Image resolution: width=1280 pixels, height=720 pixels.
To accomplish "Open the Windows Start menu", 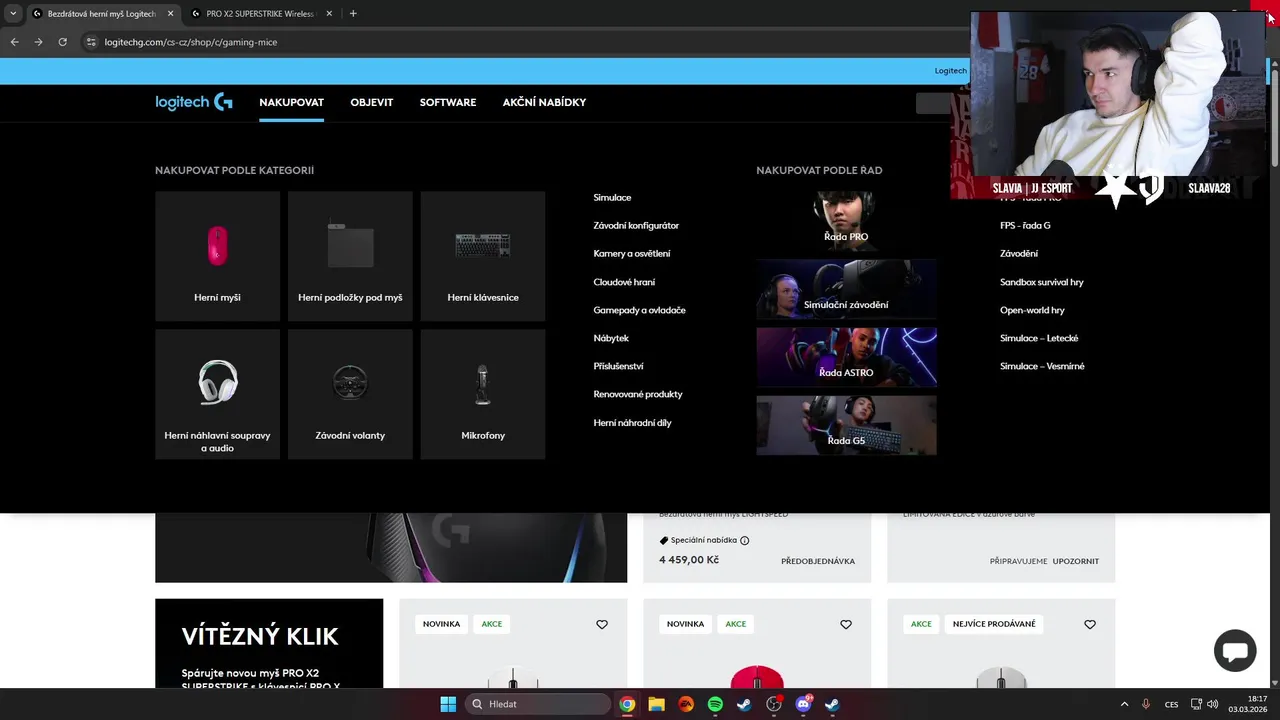I will [448, 704].
